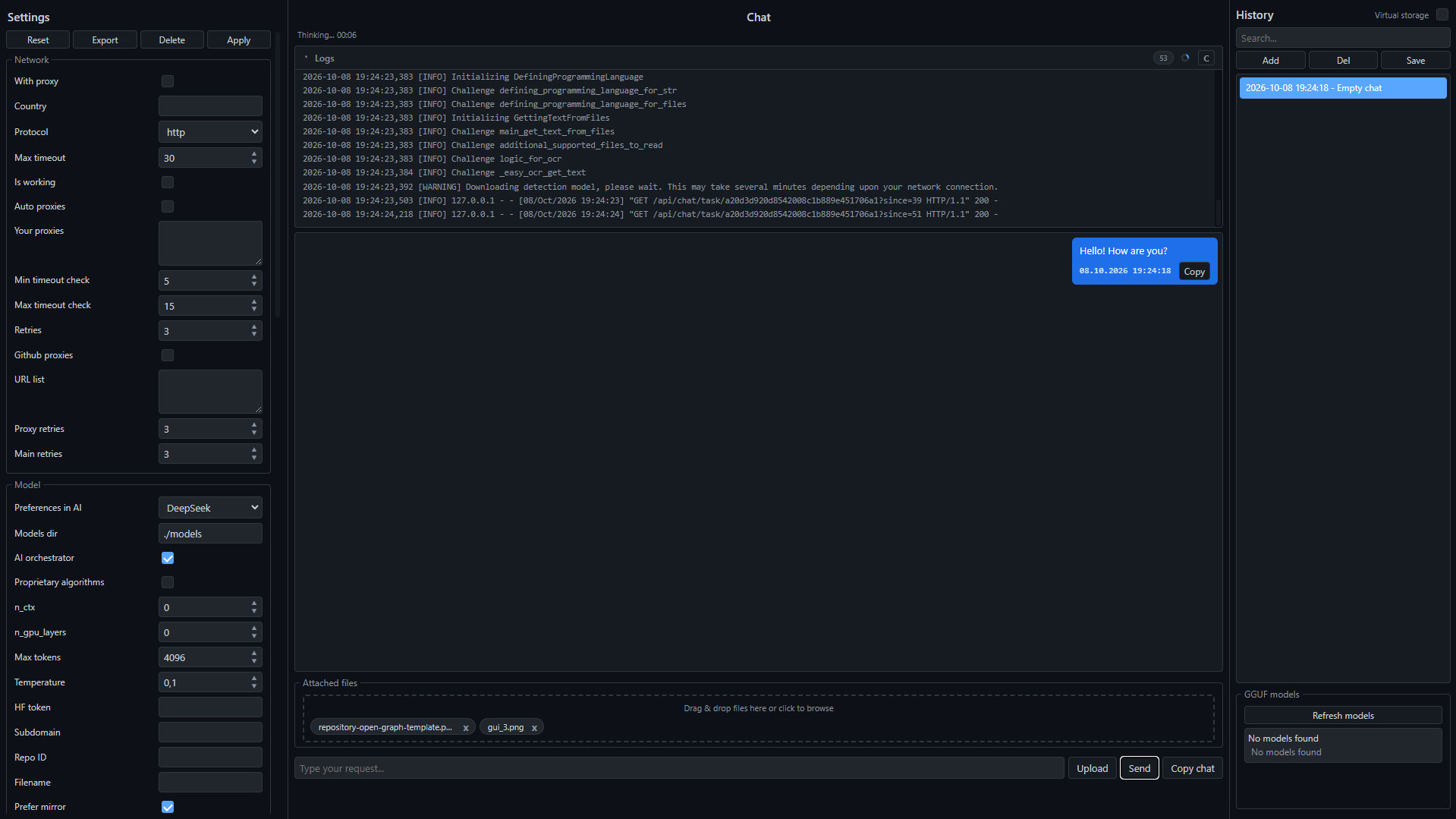Click the history Search field

tap(1343, 38)
